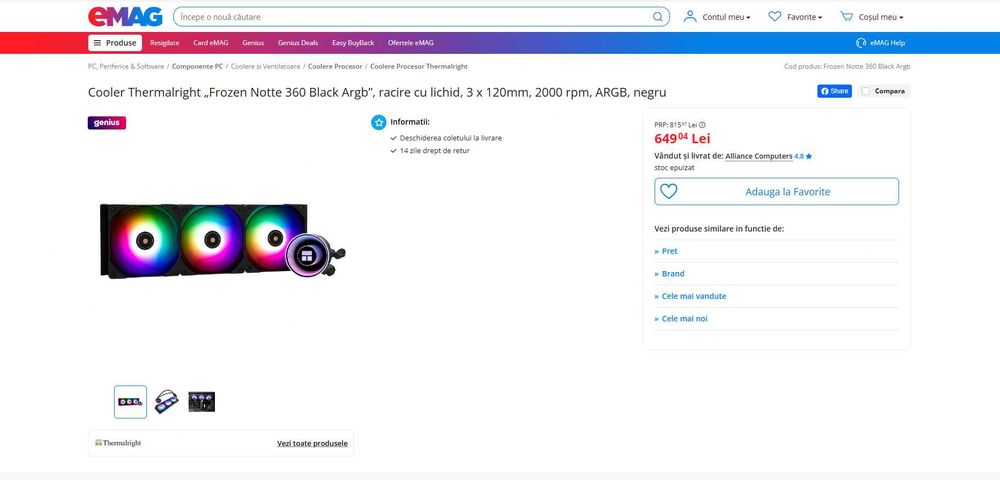
Task: Click the search magnifier icon
Action: click(x=658, y=17)
